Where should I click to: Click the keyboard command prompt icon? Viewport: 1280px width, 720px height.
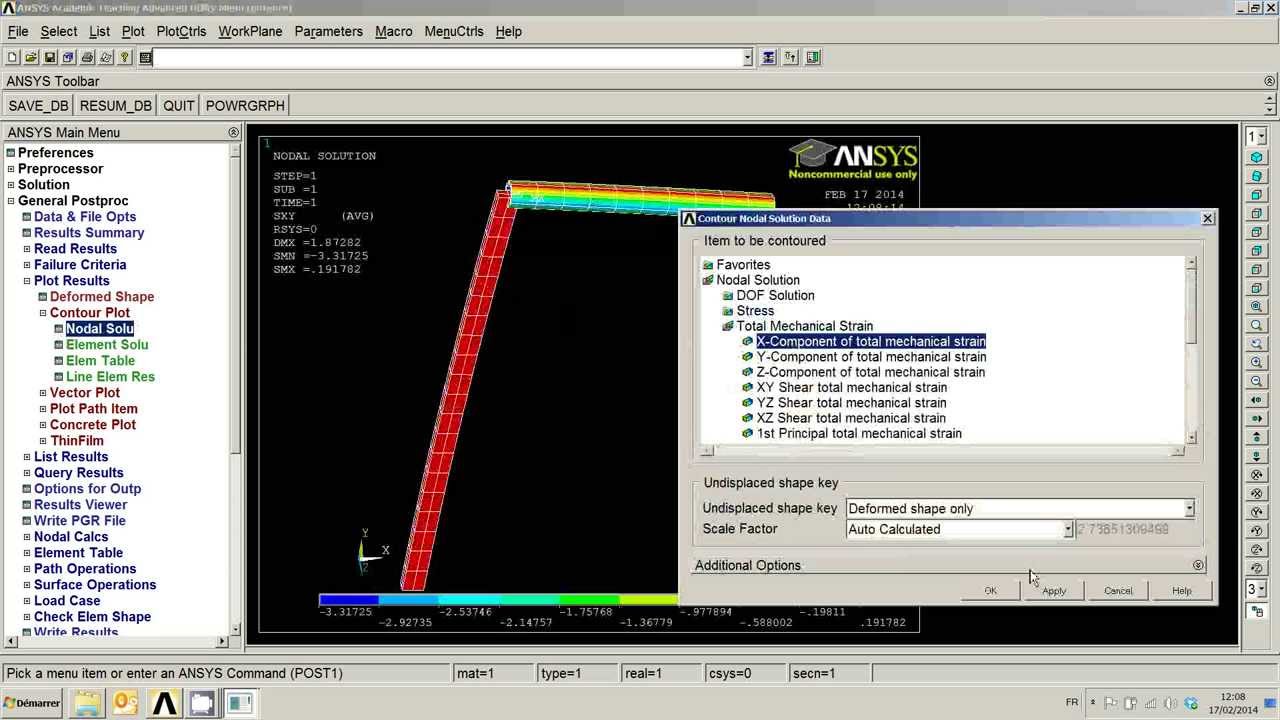(x=146, y=58)
